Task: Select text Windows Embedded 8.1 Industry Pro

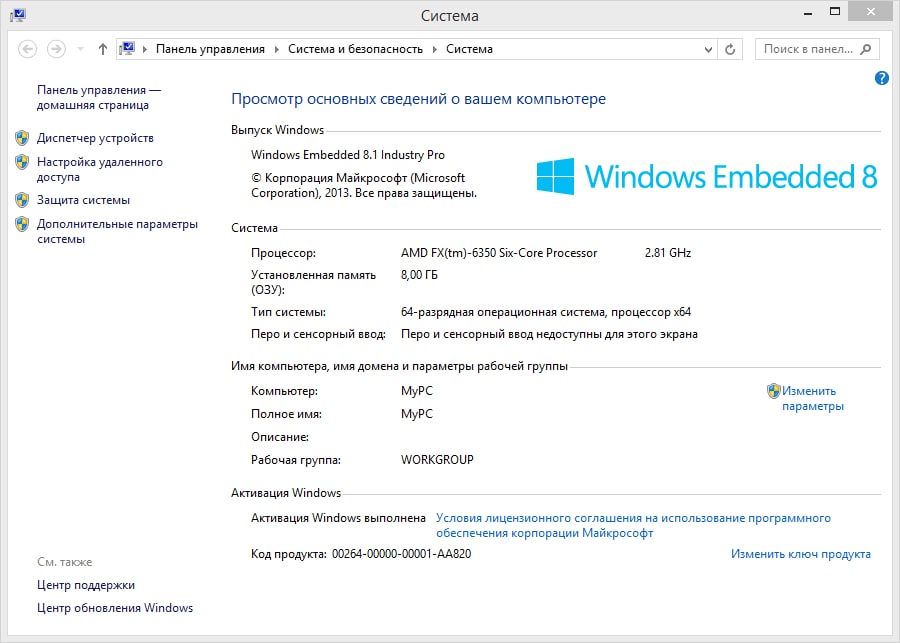Action: point(348,155)
